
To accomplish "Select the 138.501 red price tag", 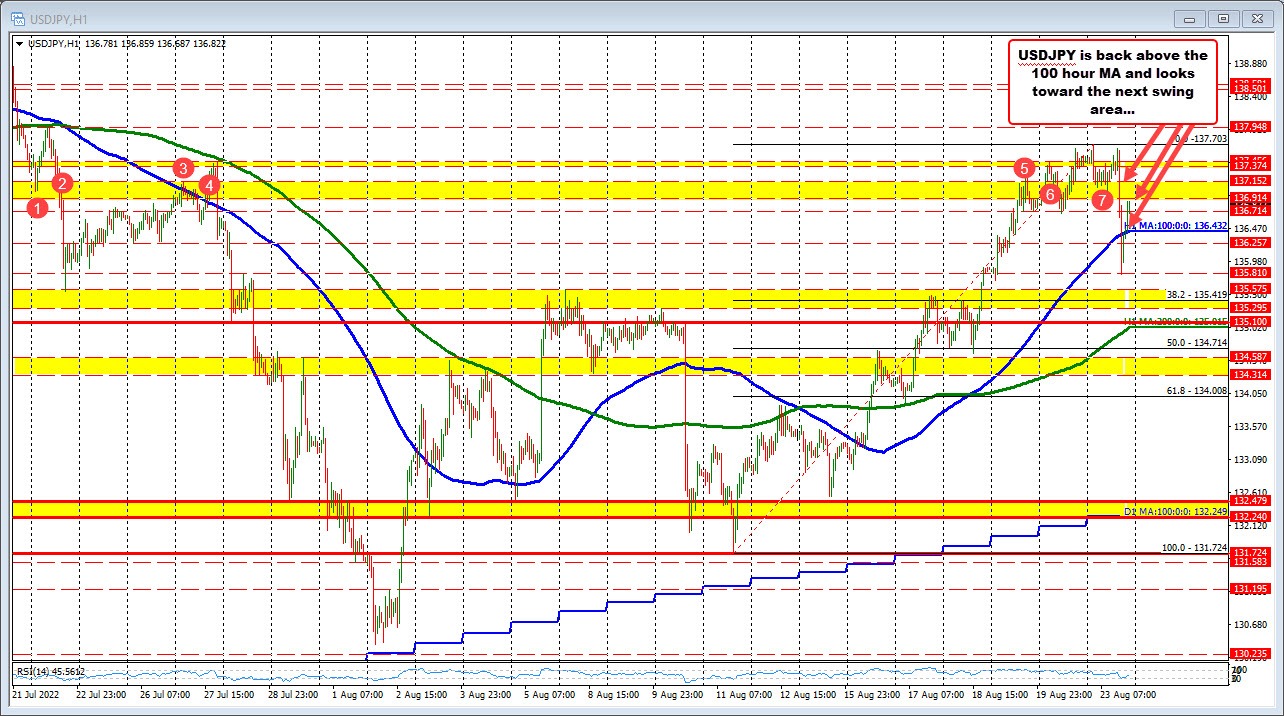I will [1251, 89].
